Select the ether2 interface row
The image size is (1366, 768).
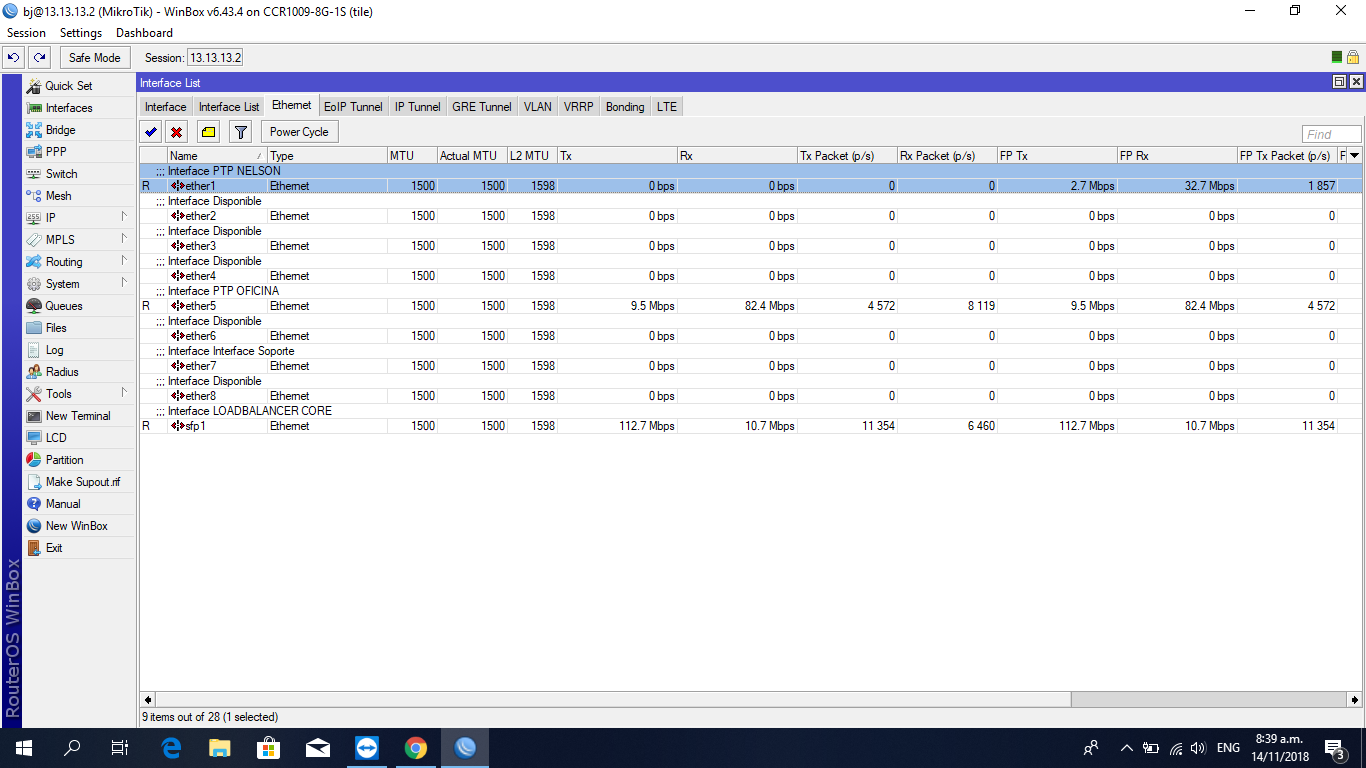pos(750,216)
